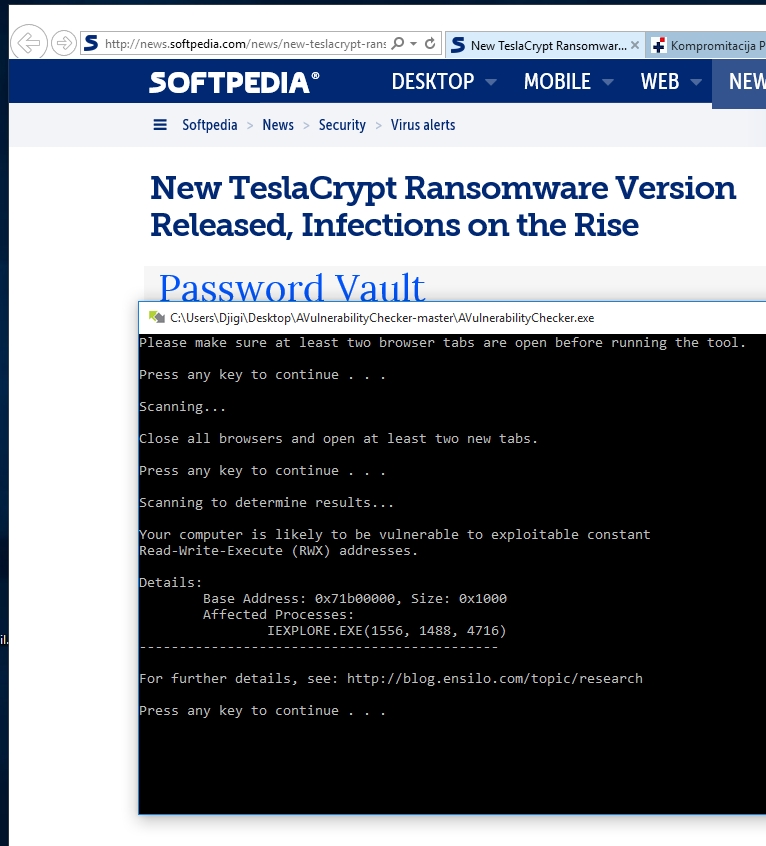Viewport: 766px width, 846px height.
Task: Switch to New TeslaCrypt Ransomware tab
Action: click(544, 45)
